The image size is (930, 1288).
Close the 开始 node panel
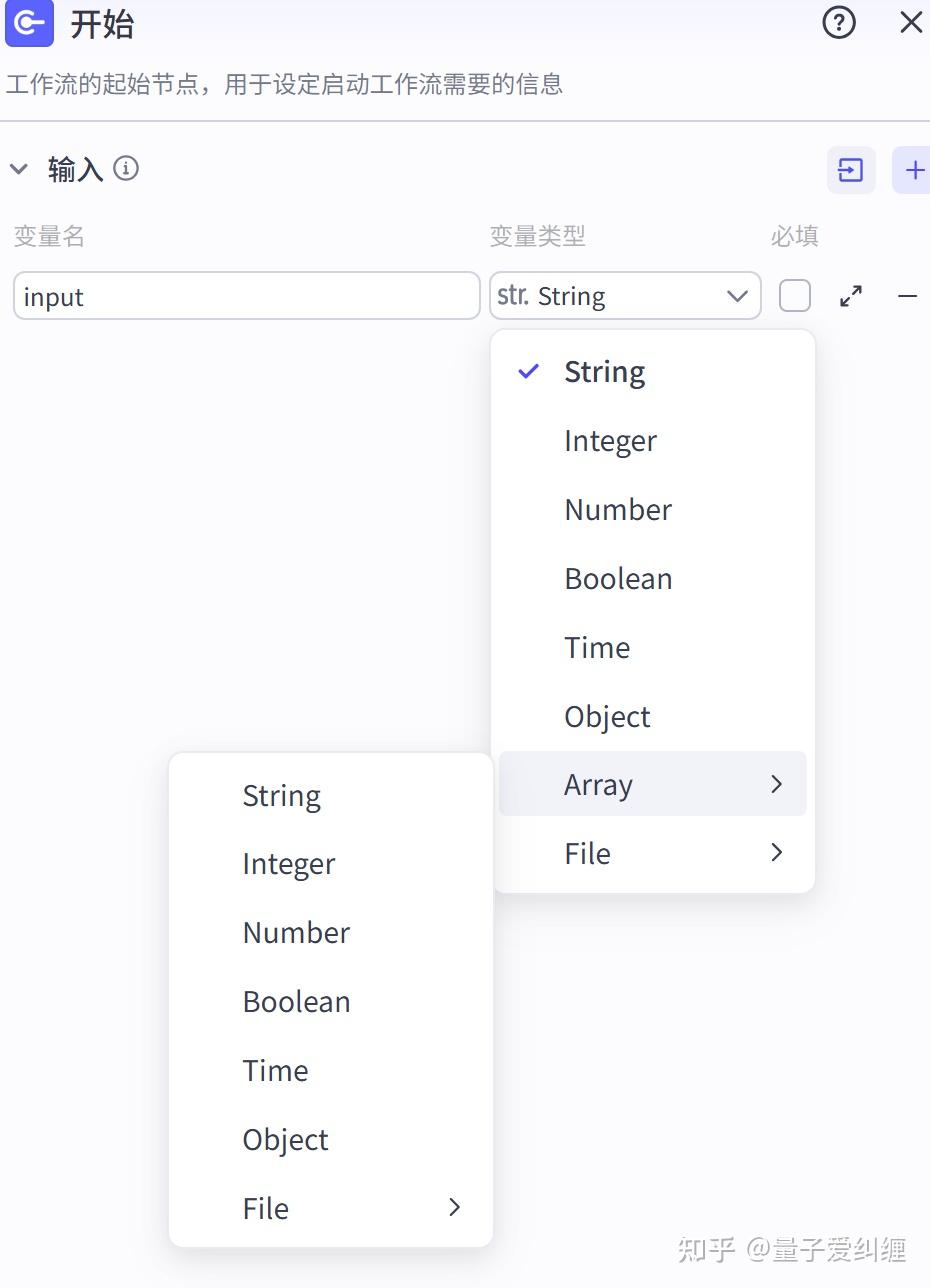910,22
